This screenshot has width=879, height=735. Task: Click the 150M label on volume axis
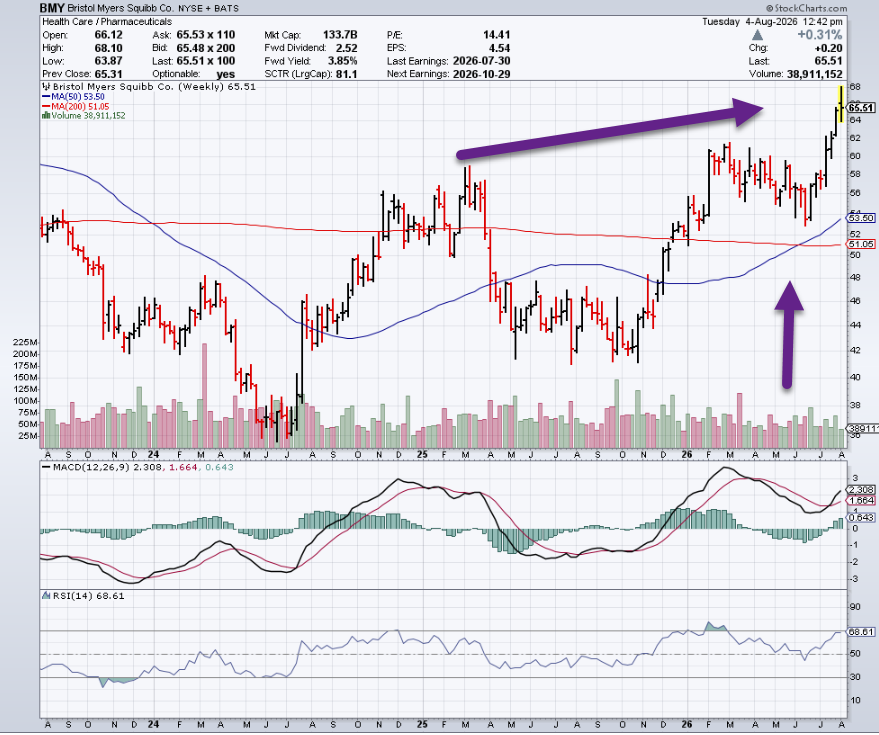(26, 377)
